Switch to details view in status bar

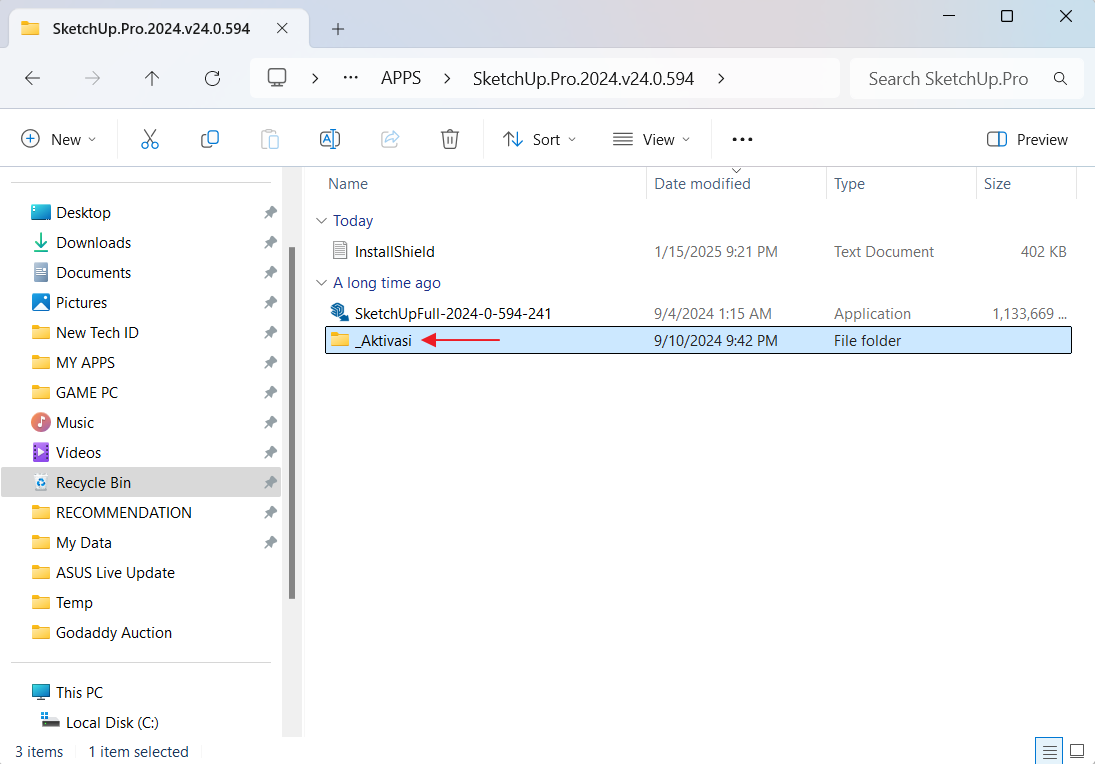click(1049, 751)
